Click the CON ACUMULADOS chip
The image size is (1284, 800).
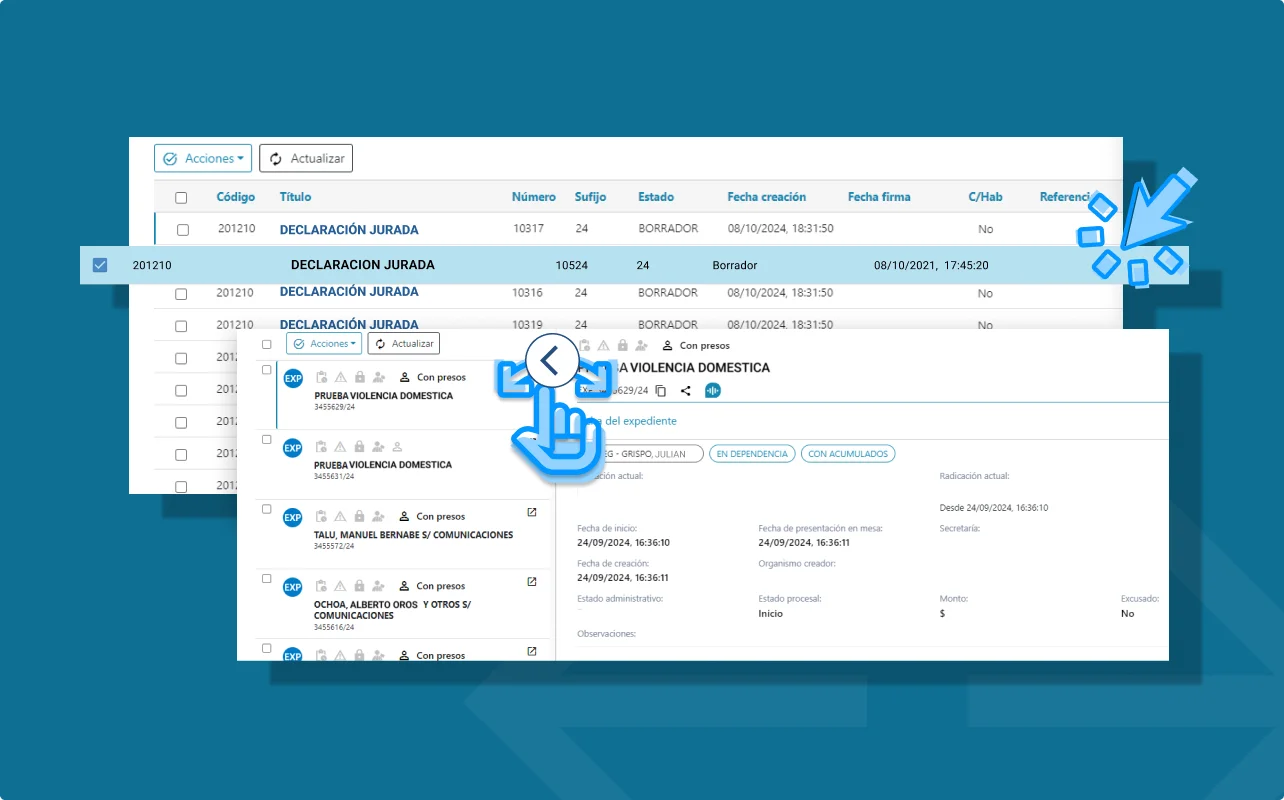coord(848,454)
